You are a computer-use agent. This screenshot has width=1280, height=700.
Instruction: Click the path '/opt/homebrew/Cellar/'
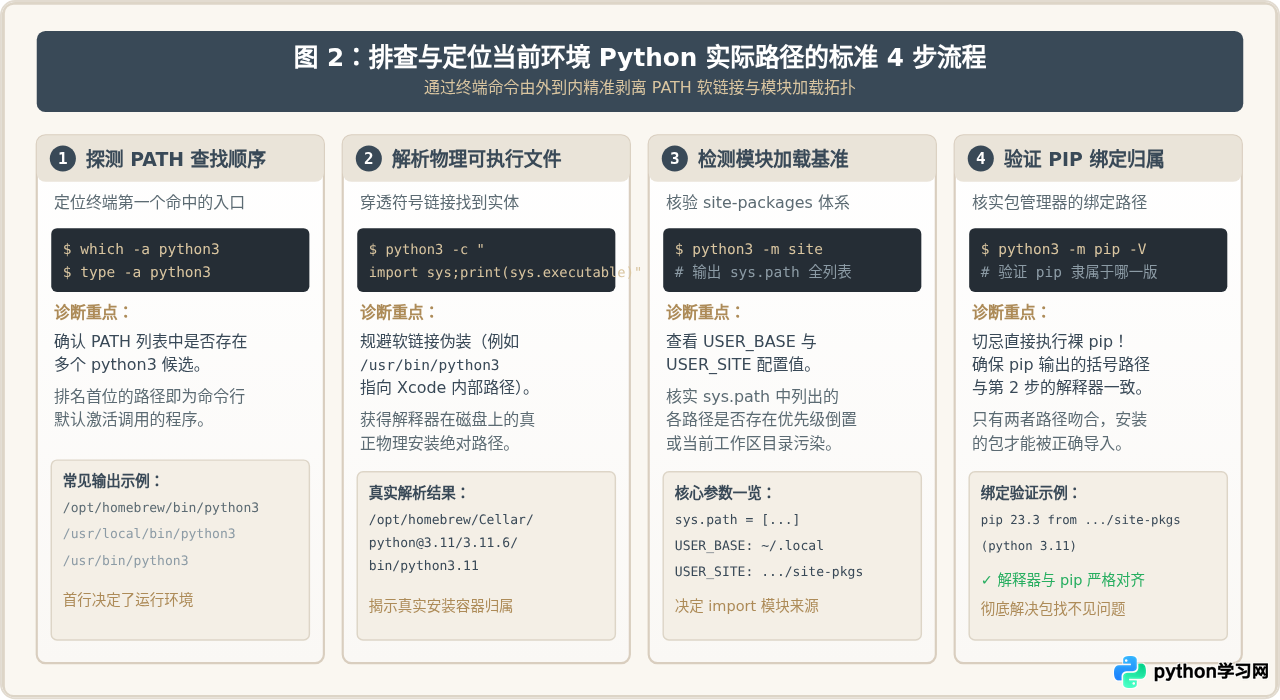451,520
